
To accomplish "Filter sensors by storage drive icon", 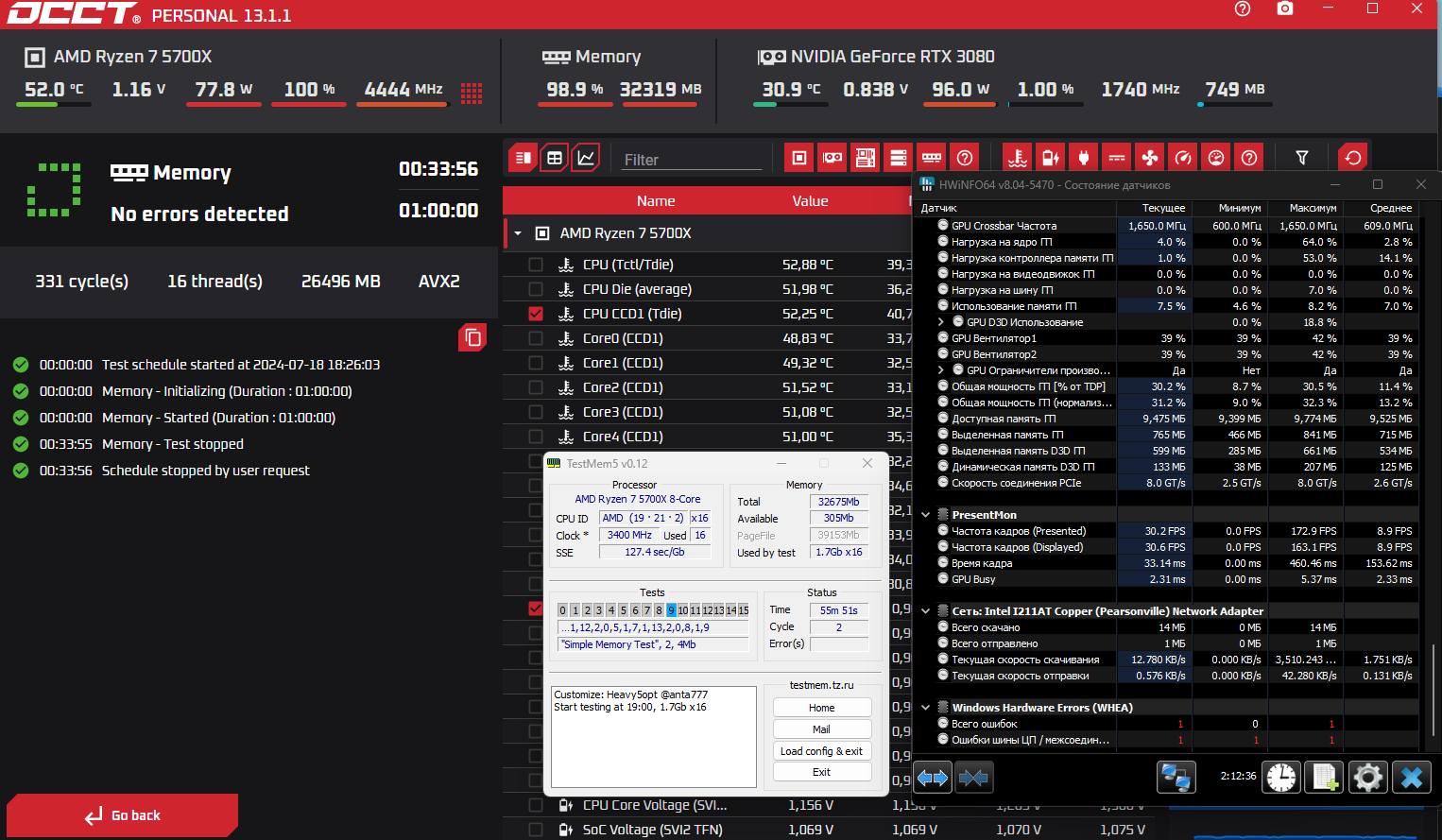I will [x=899, y=158].
